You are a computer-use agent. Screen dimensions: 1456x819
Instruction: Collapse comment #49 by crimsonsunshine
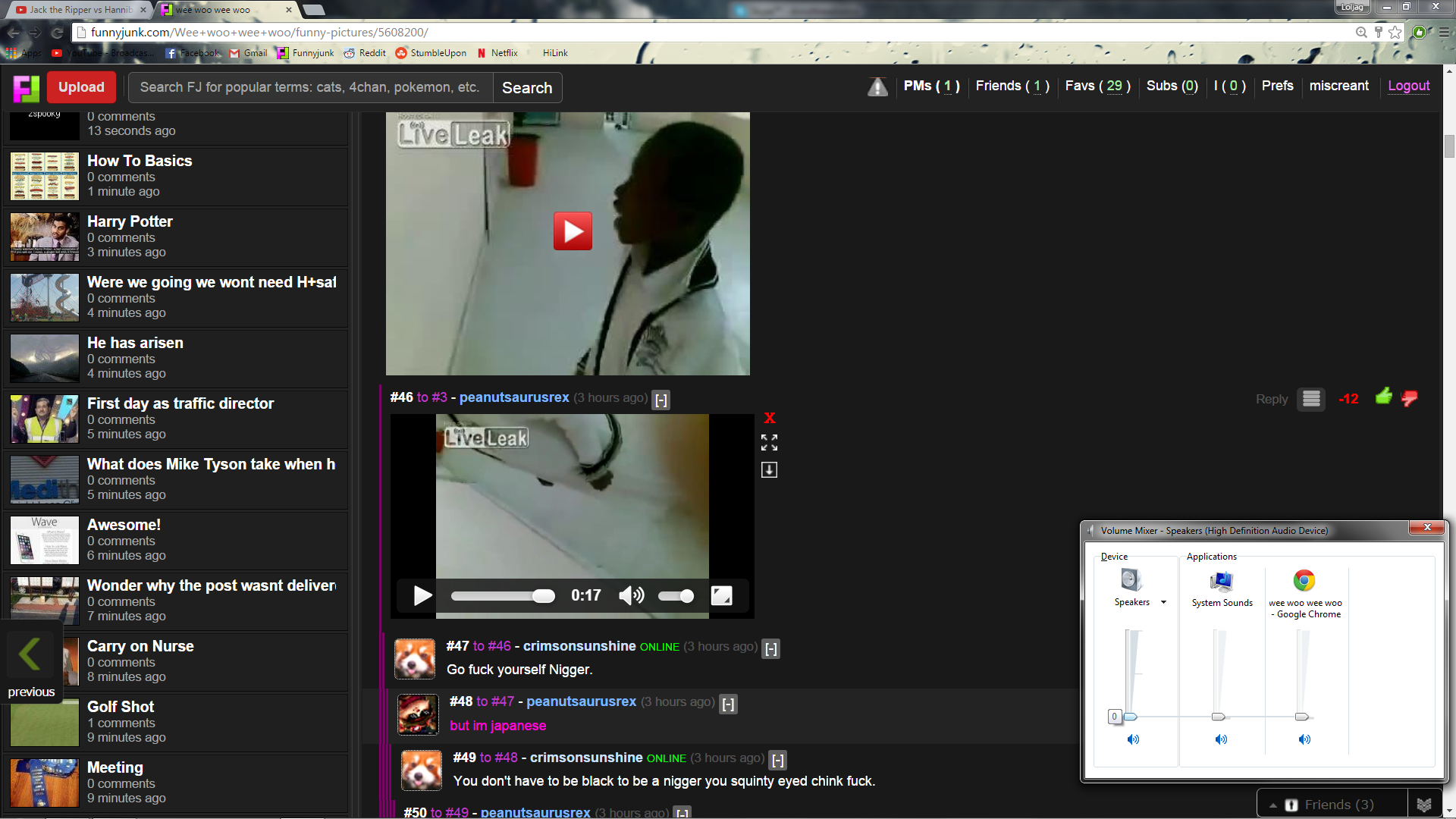pos(778,760)
